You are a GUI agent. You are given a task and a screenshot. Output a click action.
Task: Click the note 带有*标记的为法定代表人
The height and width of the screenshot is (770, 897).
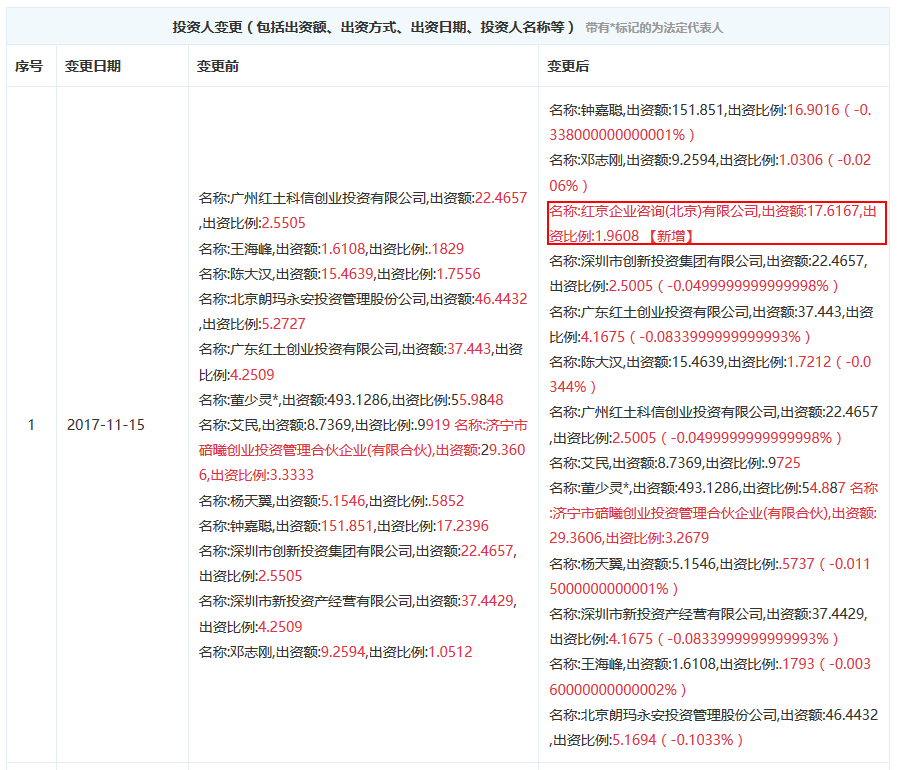click(654, 27)
